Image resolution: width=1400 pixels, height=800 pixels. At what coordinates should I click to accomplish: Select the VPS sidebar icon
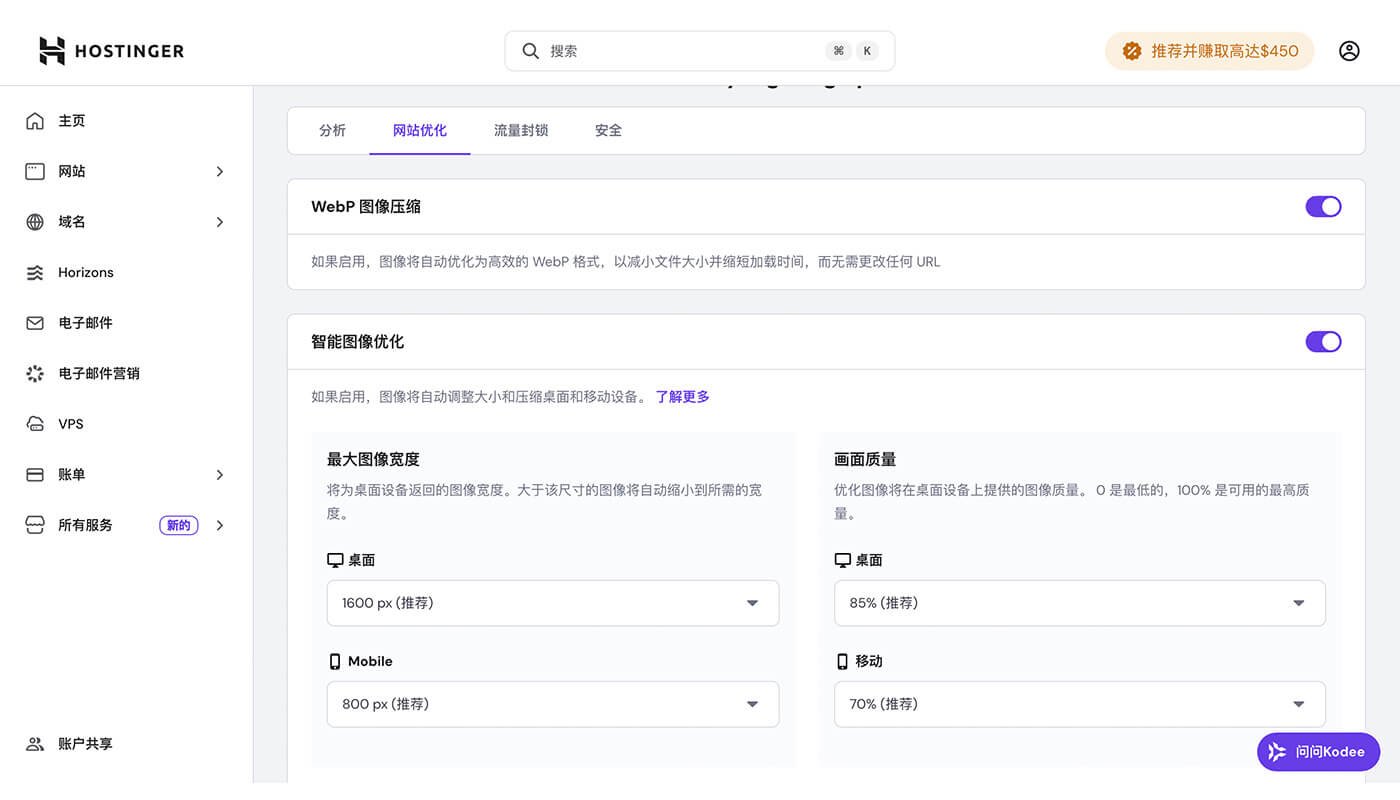click(36, 423)
